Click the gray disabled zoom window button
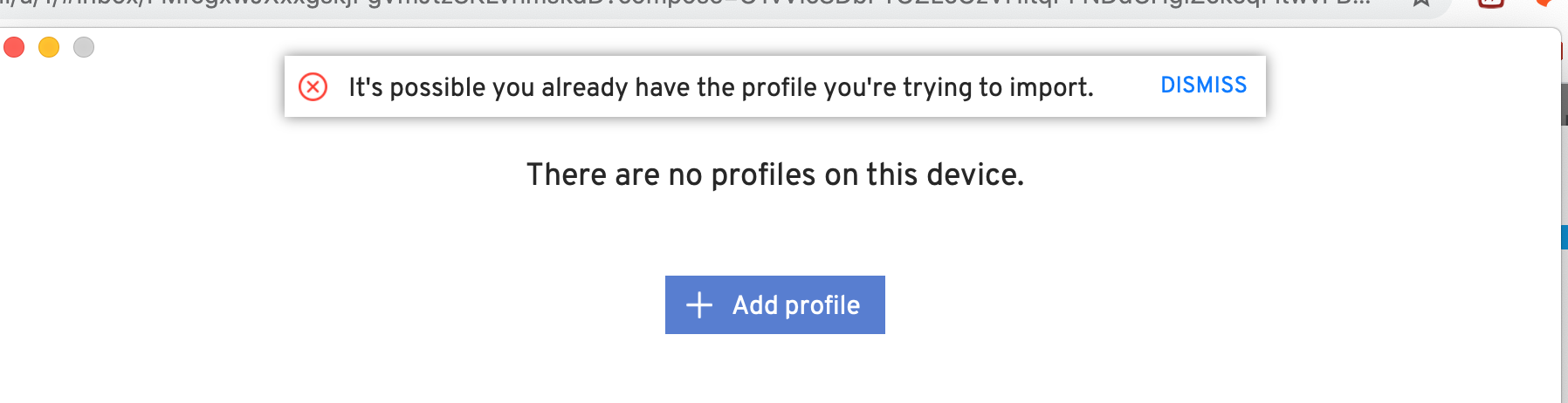Viewport: 1568px width, 403px height. (x=84, y=47)
